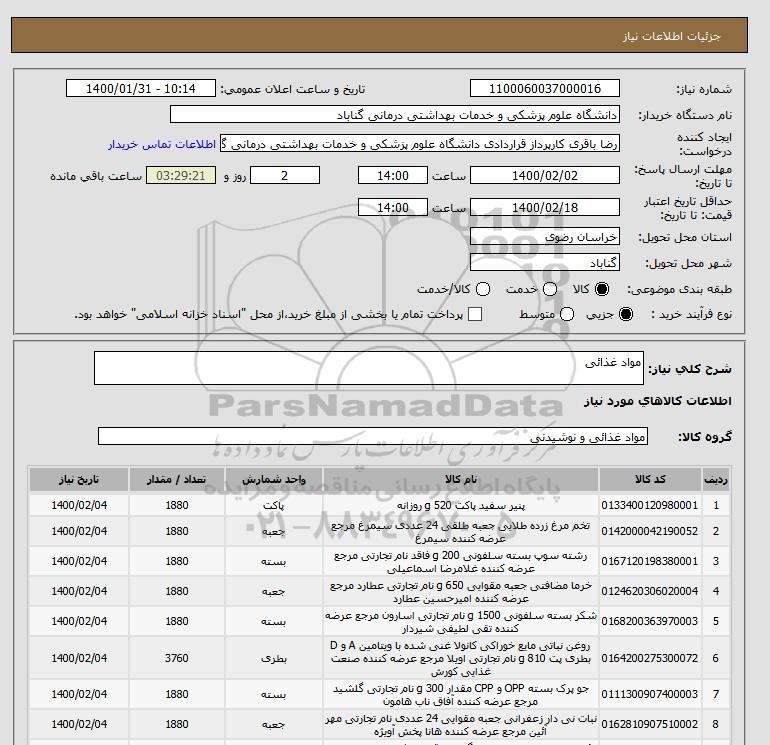Click the announcement date field 1400/01/31 - 10:14
The height and width of the screenshot is (745, 770).
pyautogui.click(x=140, y=88)
